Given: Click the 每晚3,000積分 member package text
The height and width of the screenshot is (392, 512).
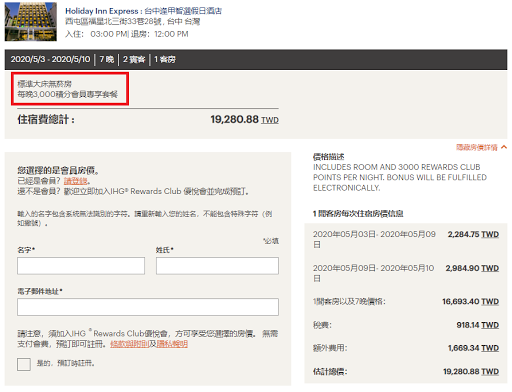Looking at the screenshot, I should pyautogui.click(x=67, y=94).
